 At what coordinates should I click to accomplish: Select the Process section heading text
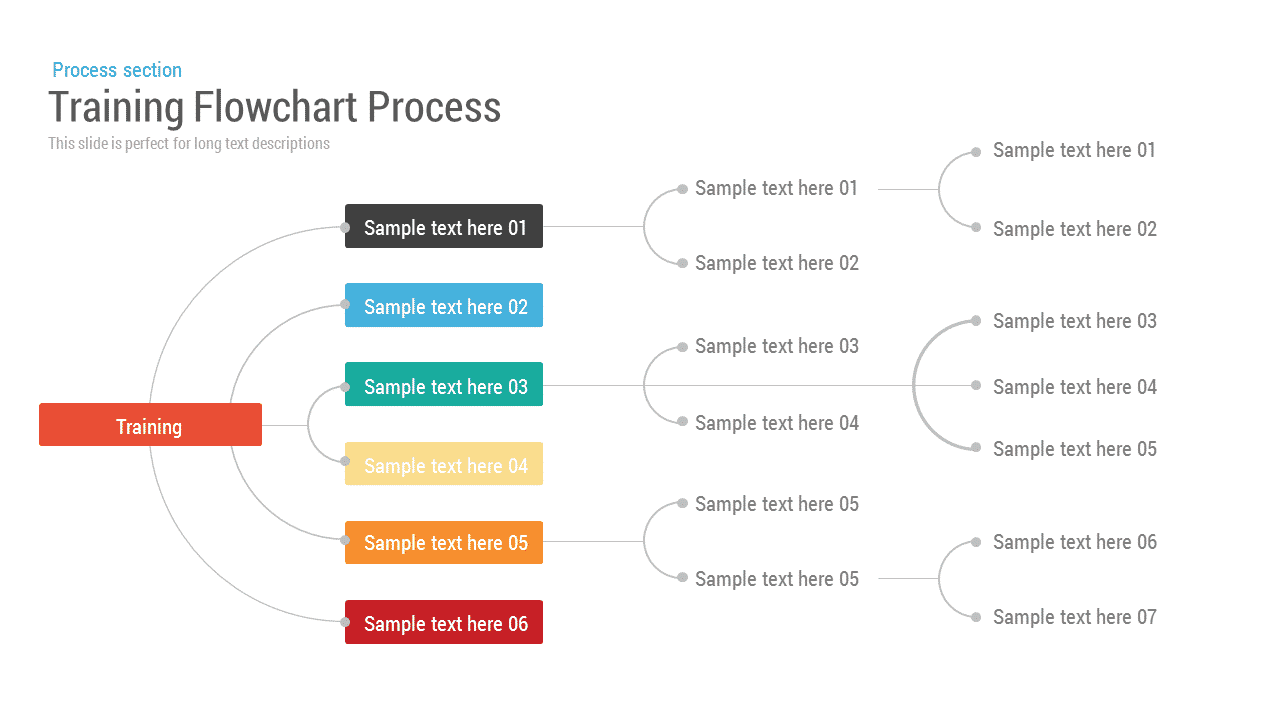click(x=117, y=70)
